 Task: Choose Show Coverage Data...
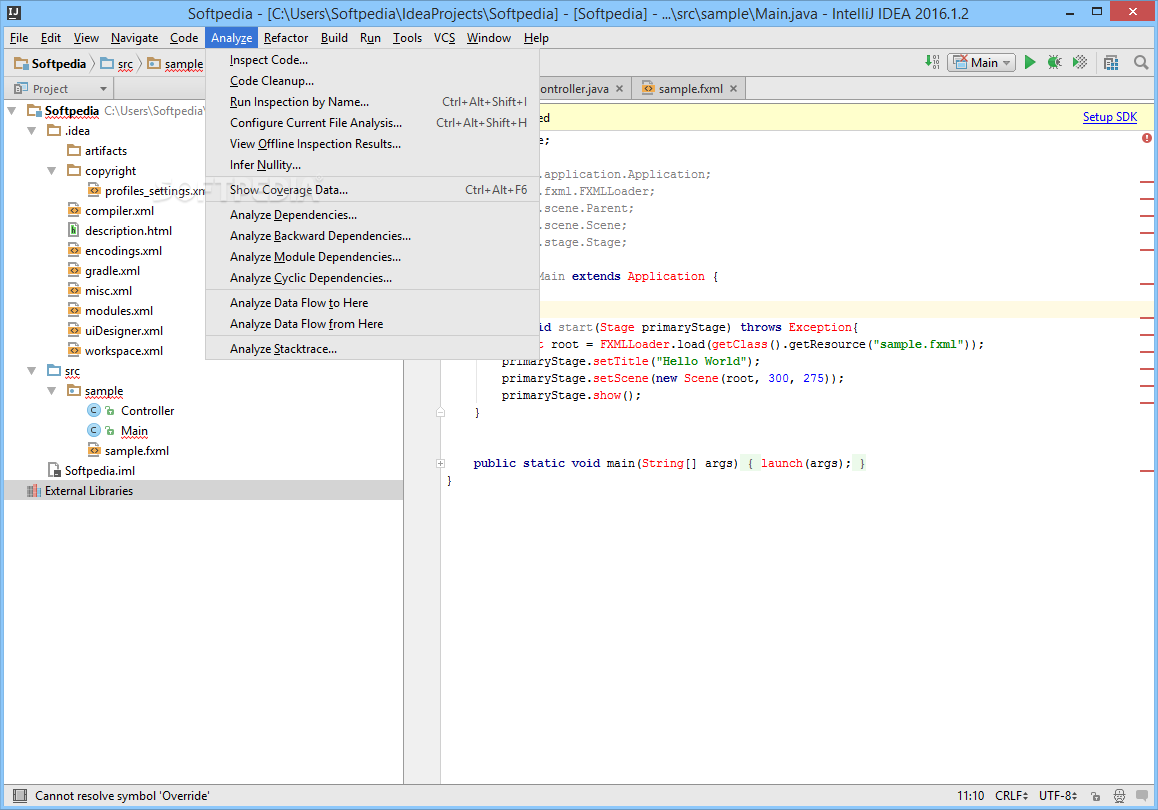372,190
